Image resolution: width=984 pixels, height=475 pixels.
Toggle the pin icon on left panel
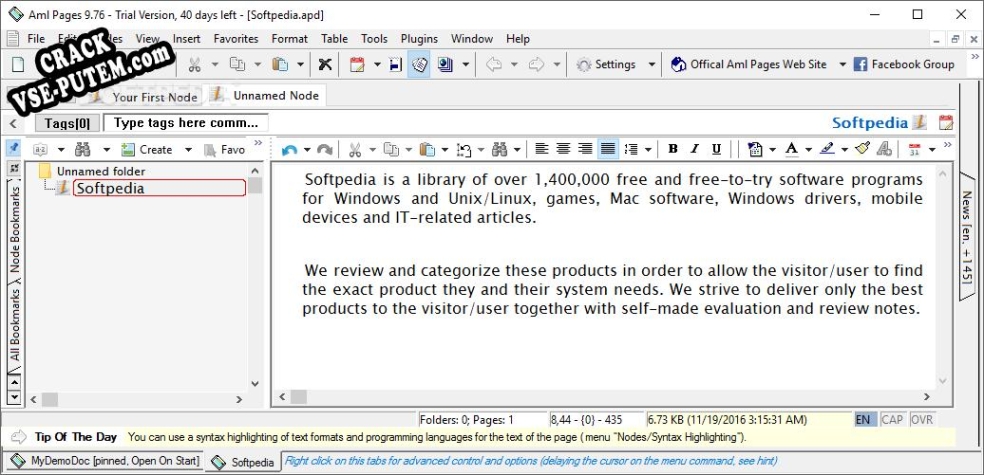(x=13, y=148)
